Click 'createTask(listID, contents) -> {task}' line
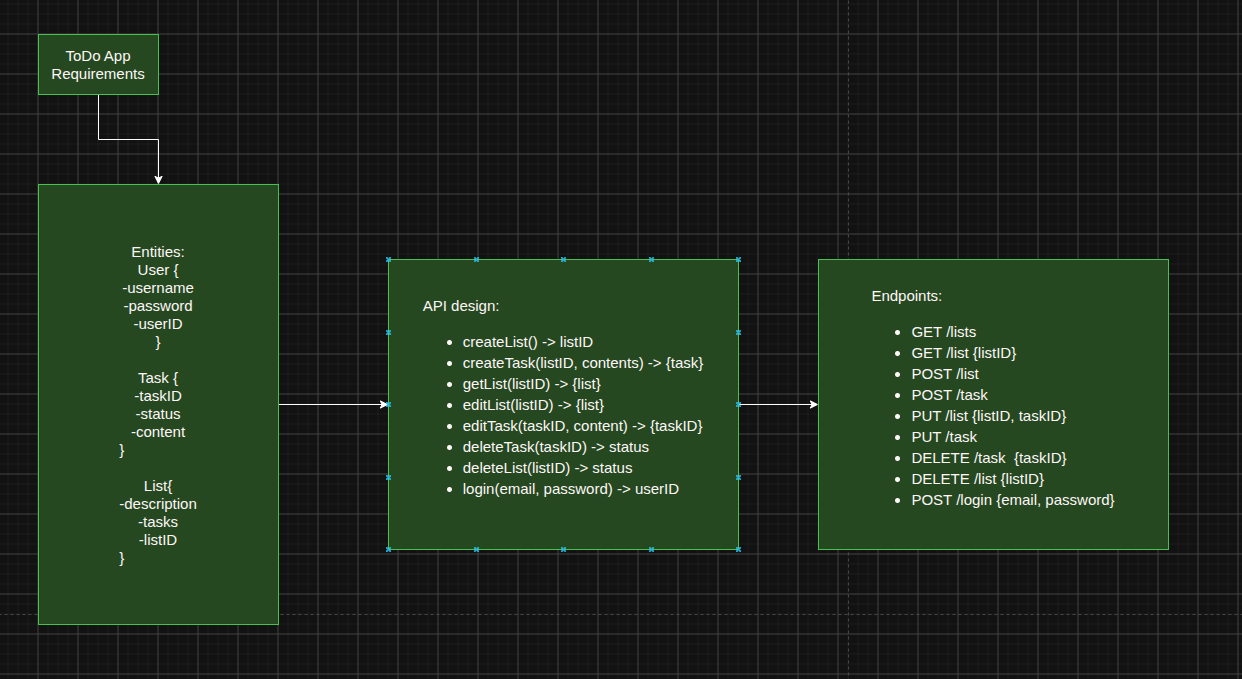Screen dimensions: 1242x679 pos(583,363)
